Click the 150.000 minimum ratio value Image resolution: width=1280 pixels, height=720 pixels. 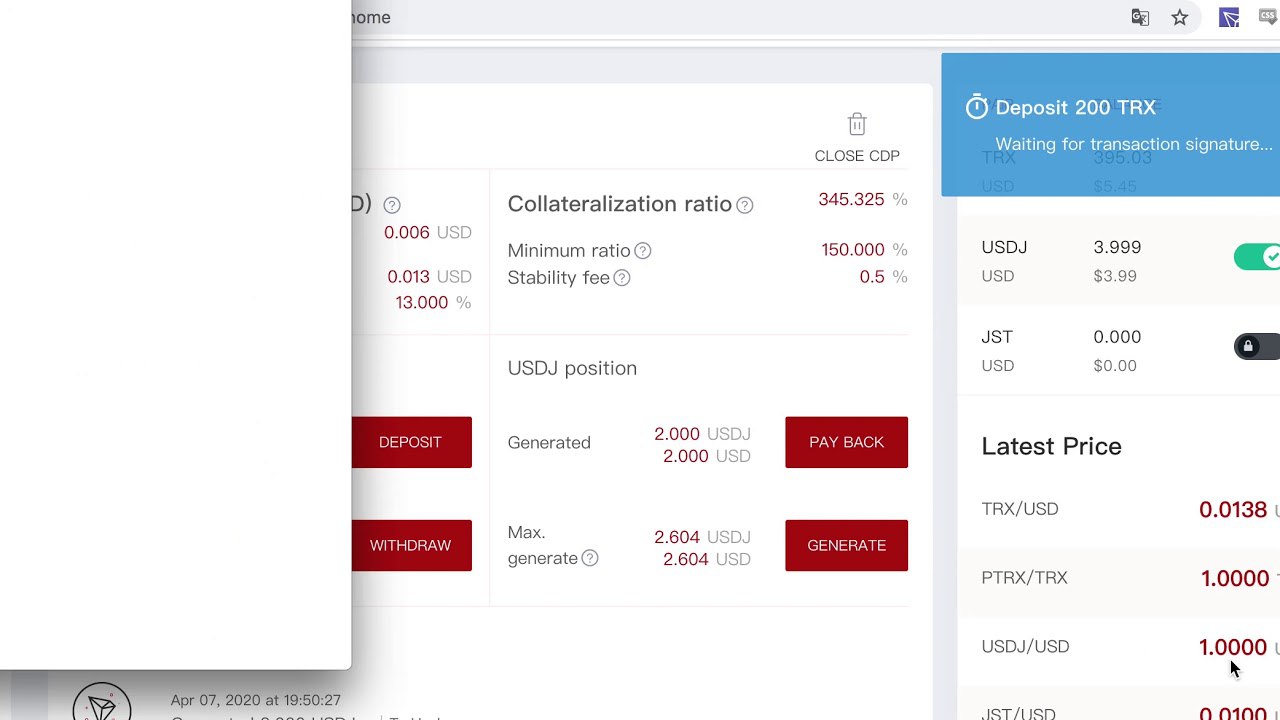coord(853,250)
